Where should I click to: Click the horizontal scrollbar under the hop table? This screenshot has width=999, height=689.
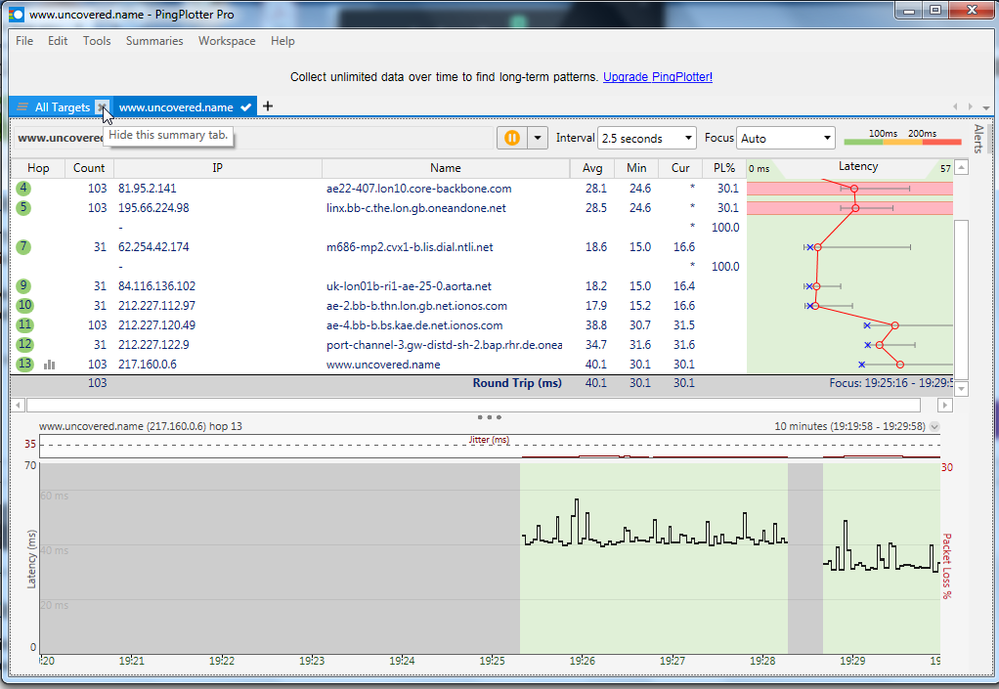[x=480, y=404]
